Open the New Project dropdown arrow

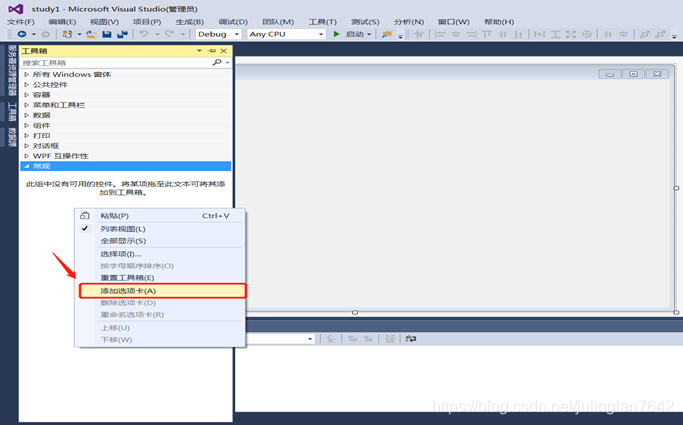[79, 34]
